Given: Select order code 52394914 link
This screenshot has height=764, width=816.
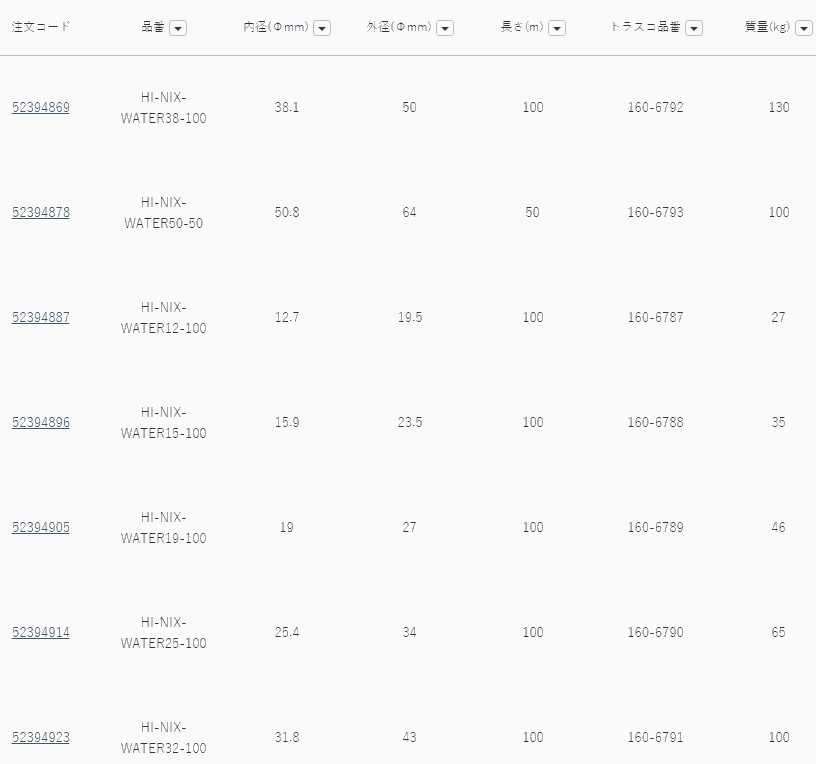Looking at the screenshot, I should click(x=41, y=632).
